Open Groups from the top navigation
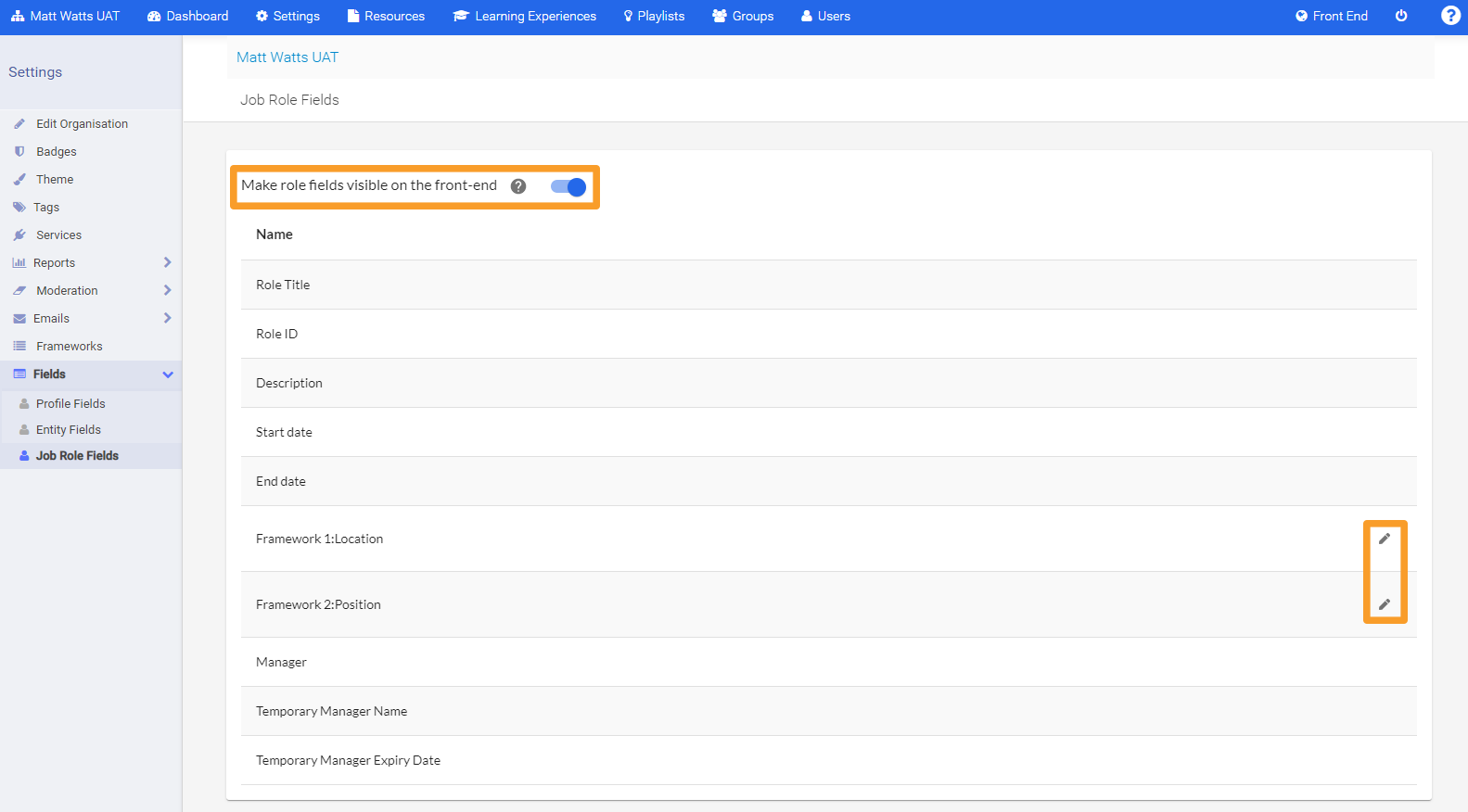1468x812 pixels. (743, 16)
